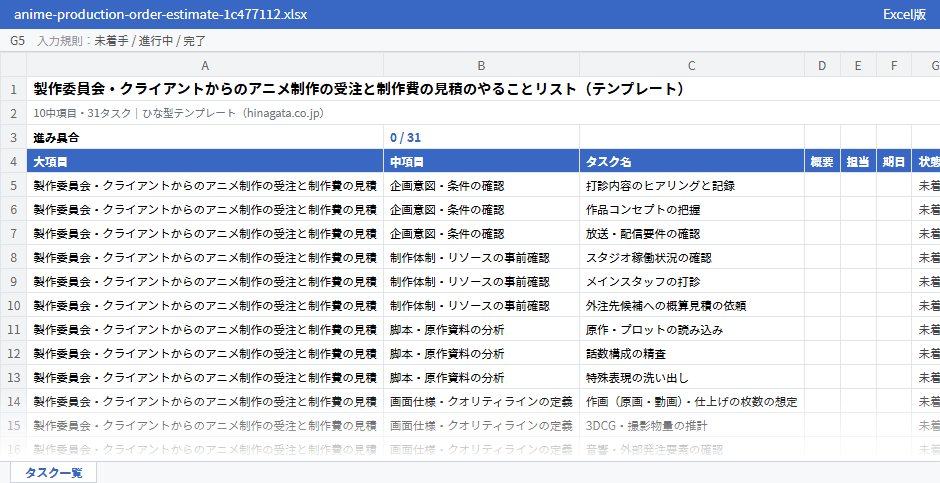The height and width of the screenshot is (483, 940).
Task: Select column D header
Action: (x=822, y=65)
